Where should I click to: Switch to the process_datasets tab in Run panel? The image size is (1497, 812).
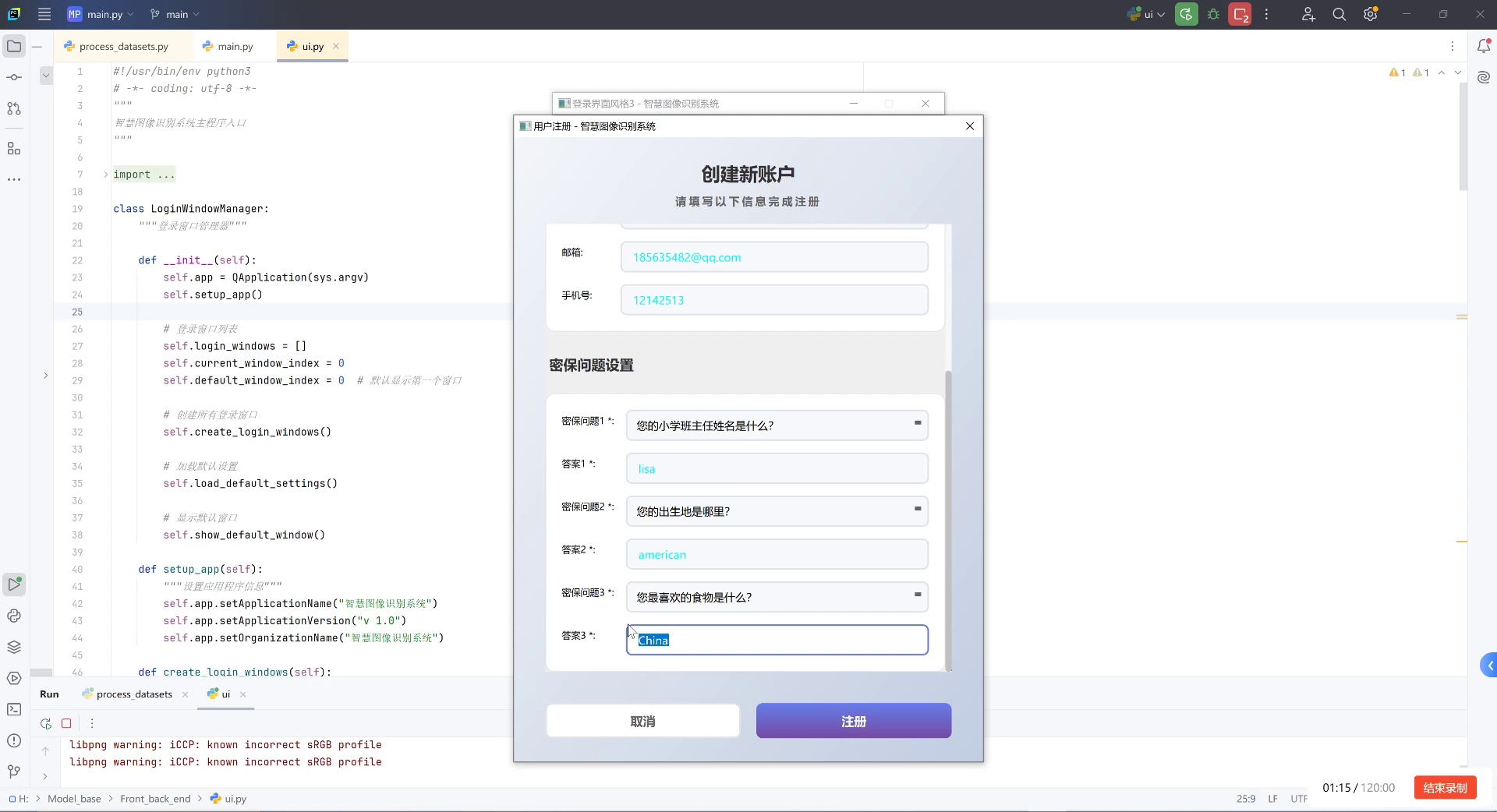point(133,694)
